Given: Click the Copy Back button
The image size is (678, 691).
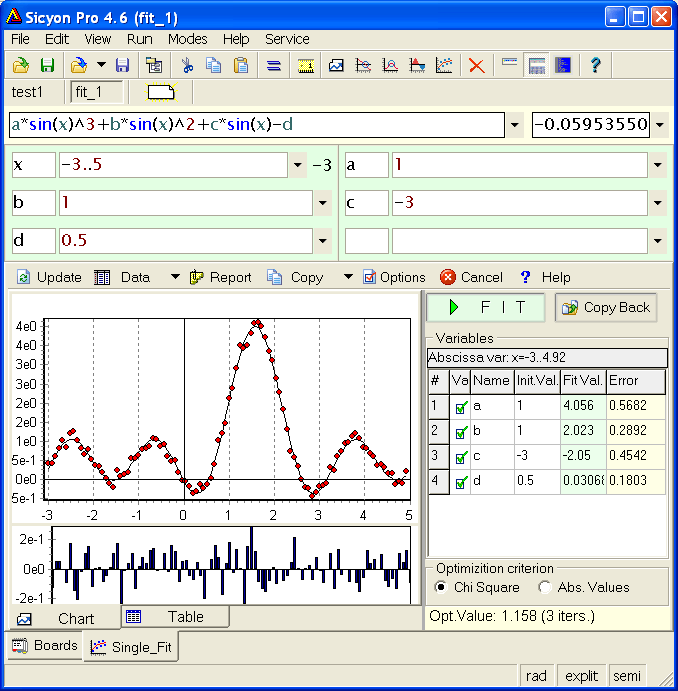Looking at the screenshot, I should point(606,308).
